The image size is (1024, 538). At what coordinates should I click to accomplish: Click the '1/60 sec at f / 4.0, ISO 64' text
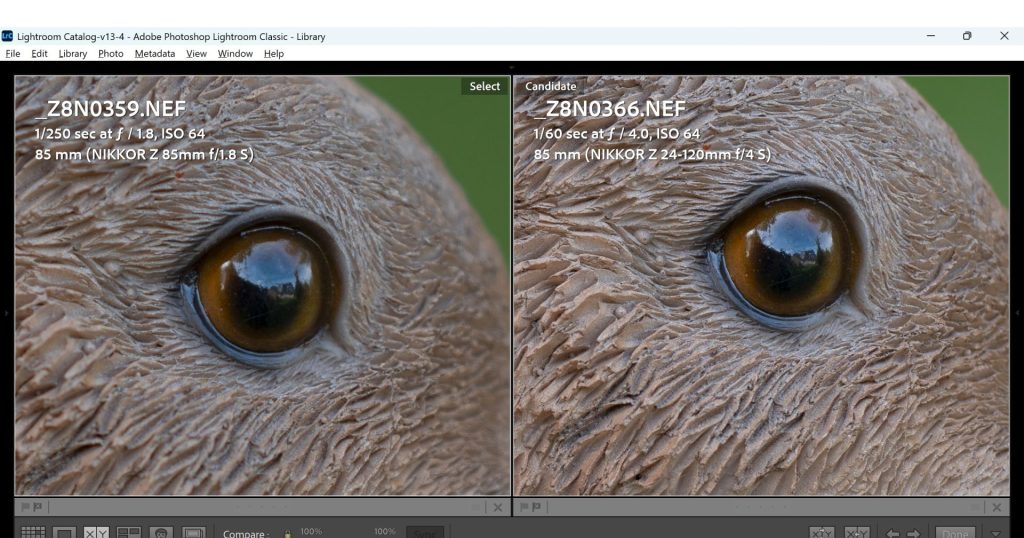pos(616,134)
